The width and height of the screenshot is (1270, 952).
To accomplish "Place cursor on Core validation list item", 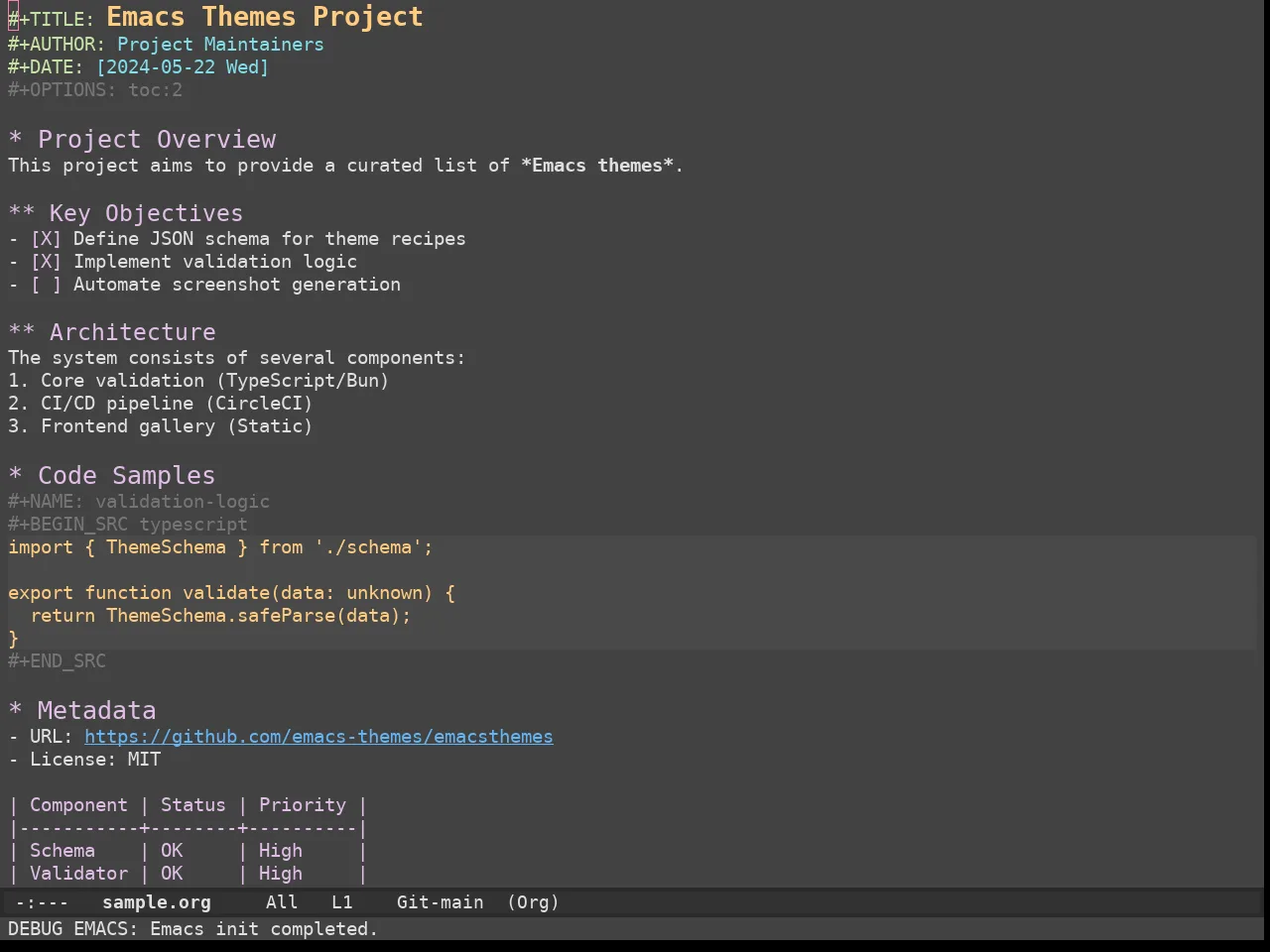I will 198,381.
